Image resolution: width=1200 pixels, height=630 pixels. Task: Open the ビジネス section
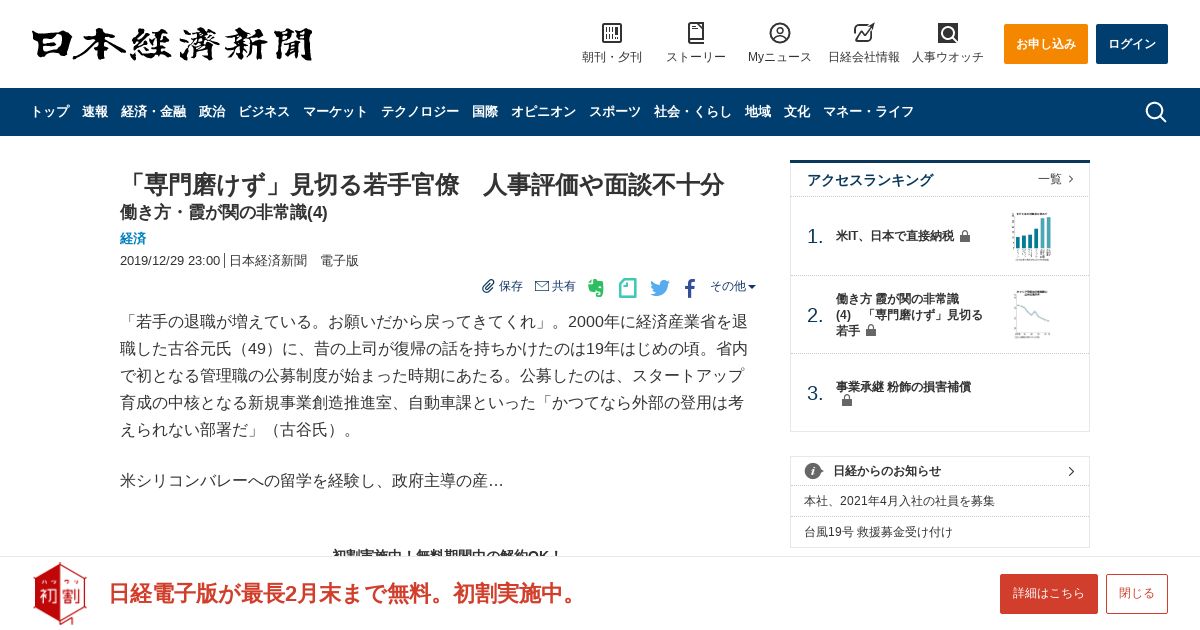264,112
